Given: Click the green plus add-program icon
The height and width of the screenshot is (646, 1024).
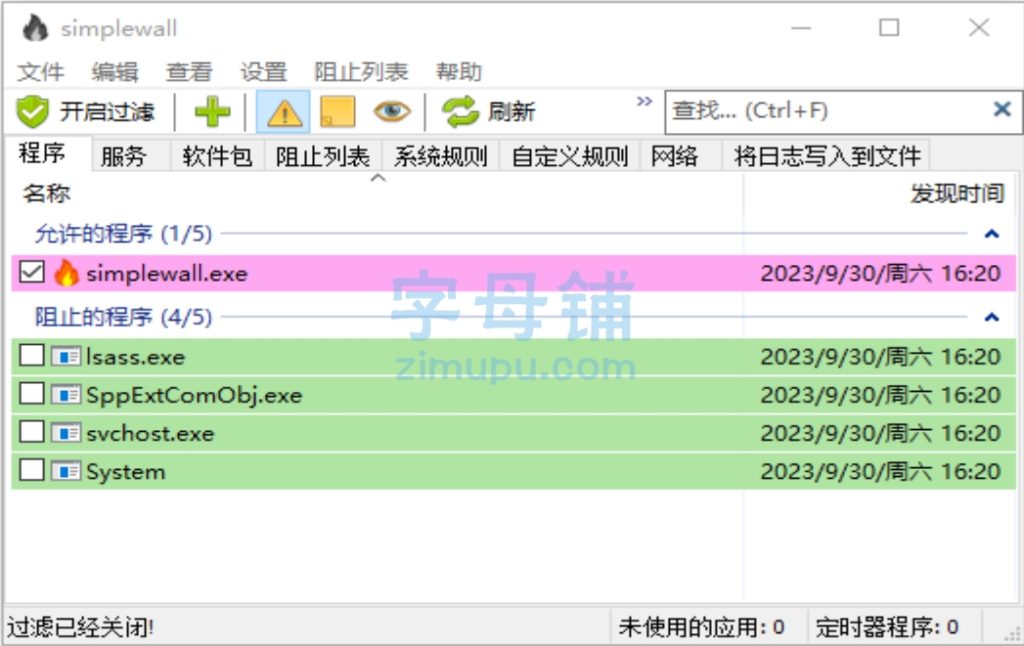Looking at the screenshot, I should 213,112.
